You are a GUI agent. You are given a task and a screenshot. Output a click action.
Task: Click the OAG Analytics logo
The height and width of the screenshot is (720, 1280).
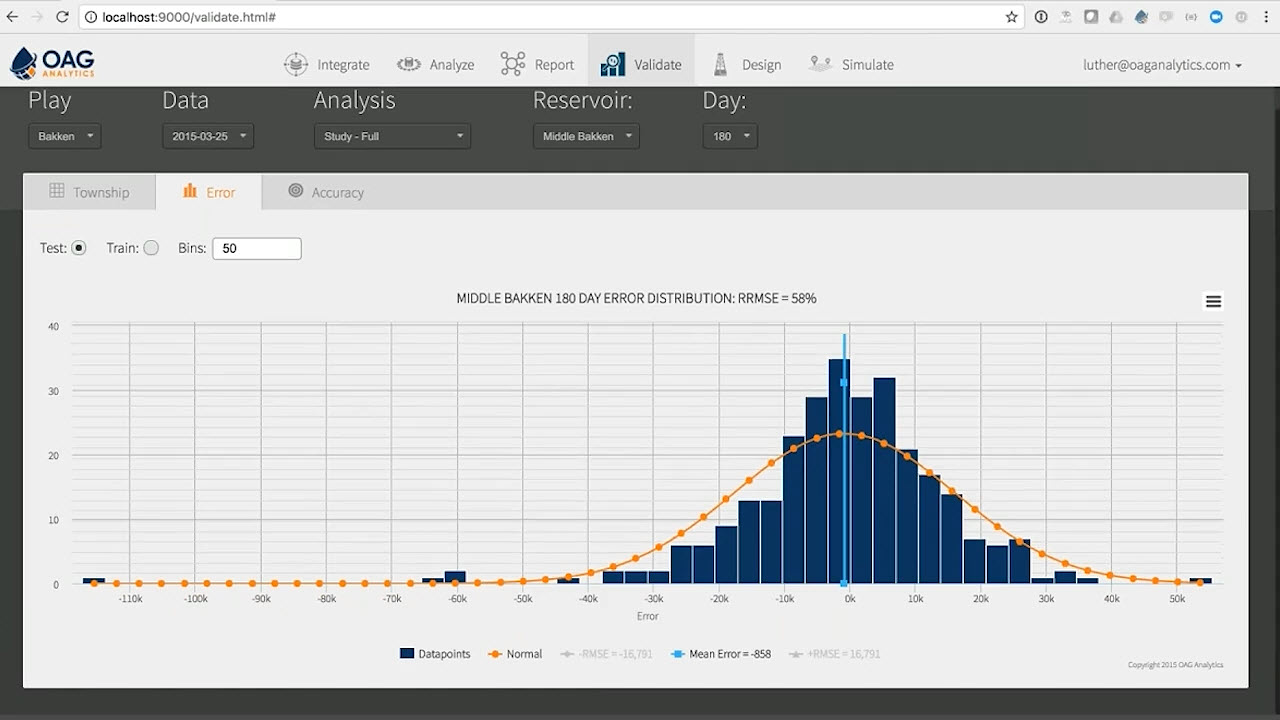52,63
